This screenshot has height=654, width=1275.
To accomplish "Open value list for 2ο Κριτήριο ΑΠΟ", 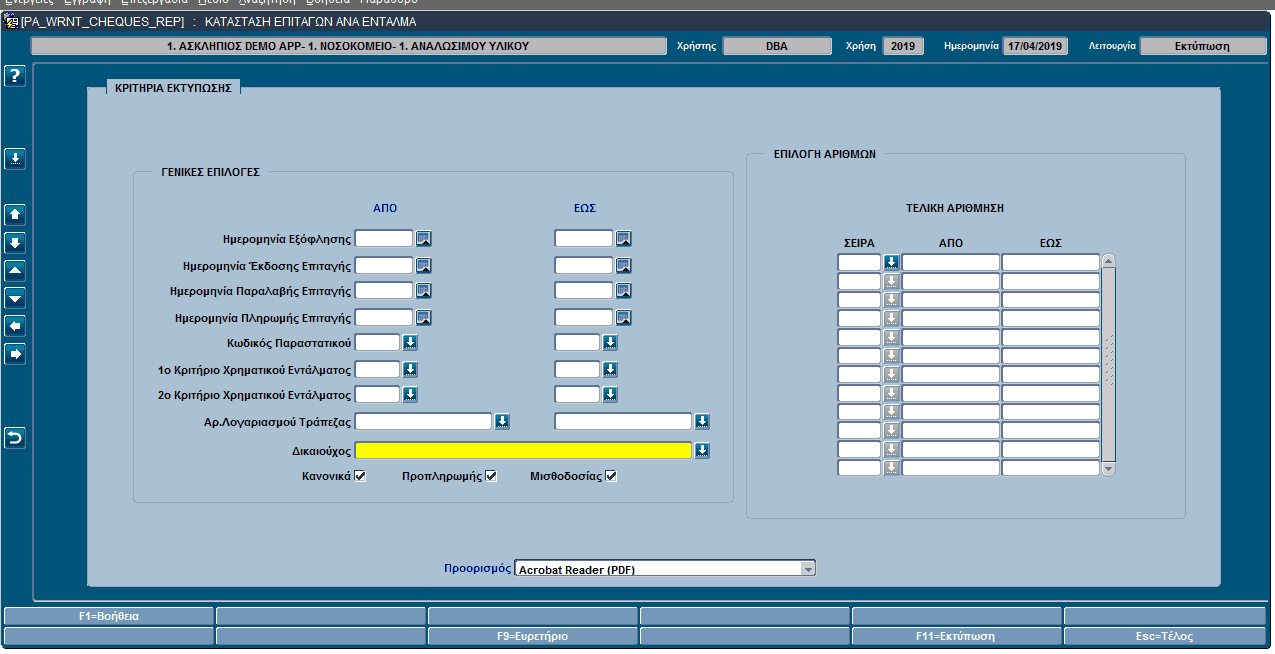I will 410,395.
